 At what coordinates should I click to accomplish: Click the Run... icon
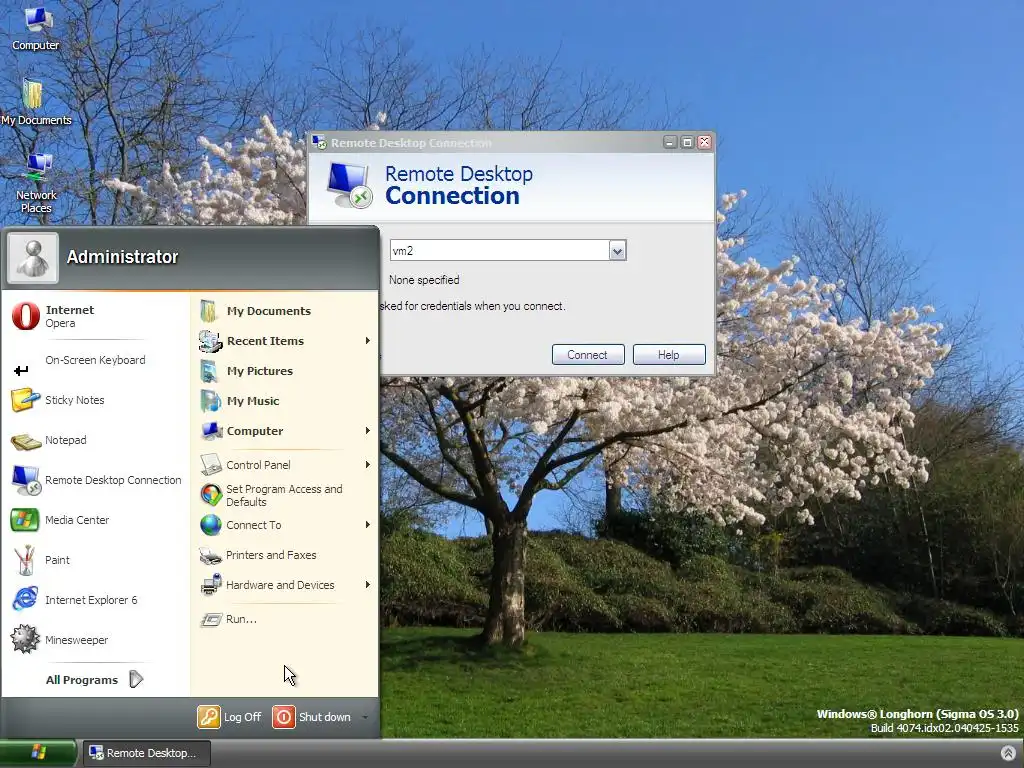pyautogui.click(x=211, y=619)
